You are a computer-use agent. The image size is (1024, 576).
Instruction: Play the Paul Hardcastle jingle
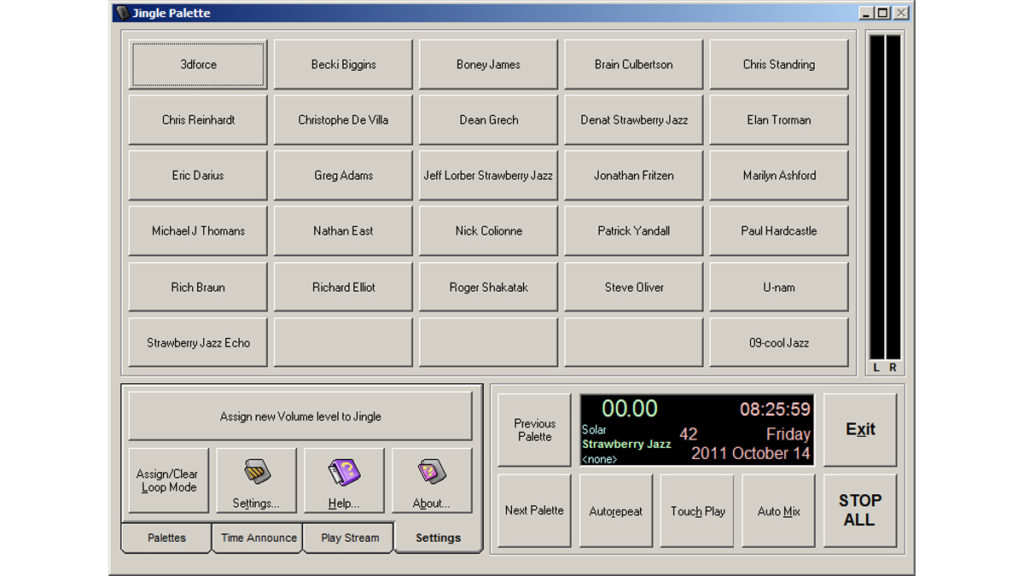pos(778,231)
